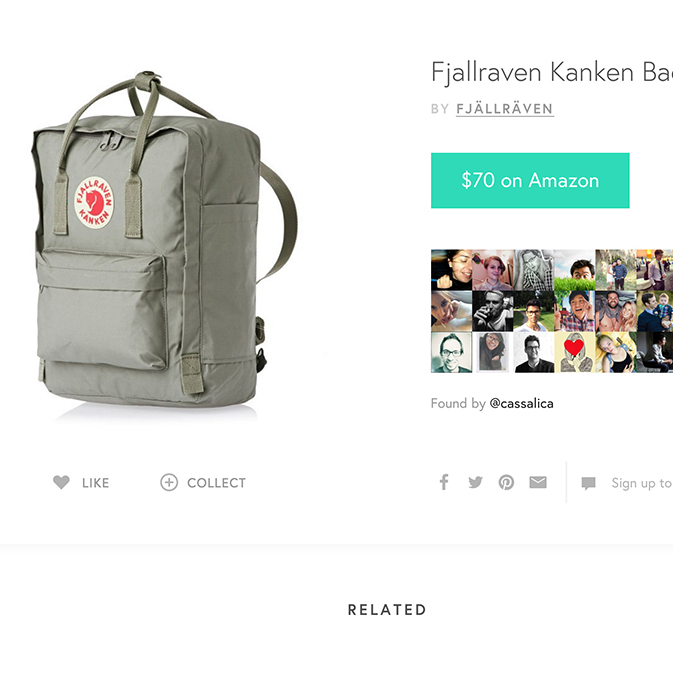
Task: Click the RELATED section heading
Action: [x=387, y=610]
